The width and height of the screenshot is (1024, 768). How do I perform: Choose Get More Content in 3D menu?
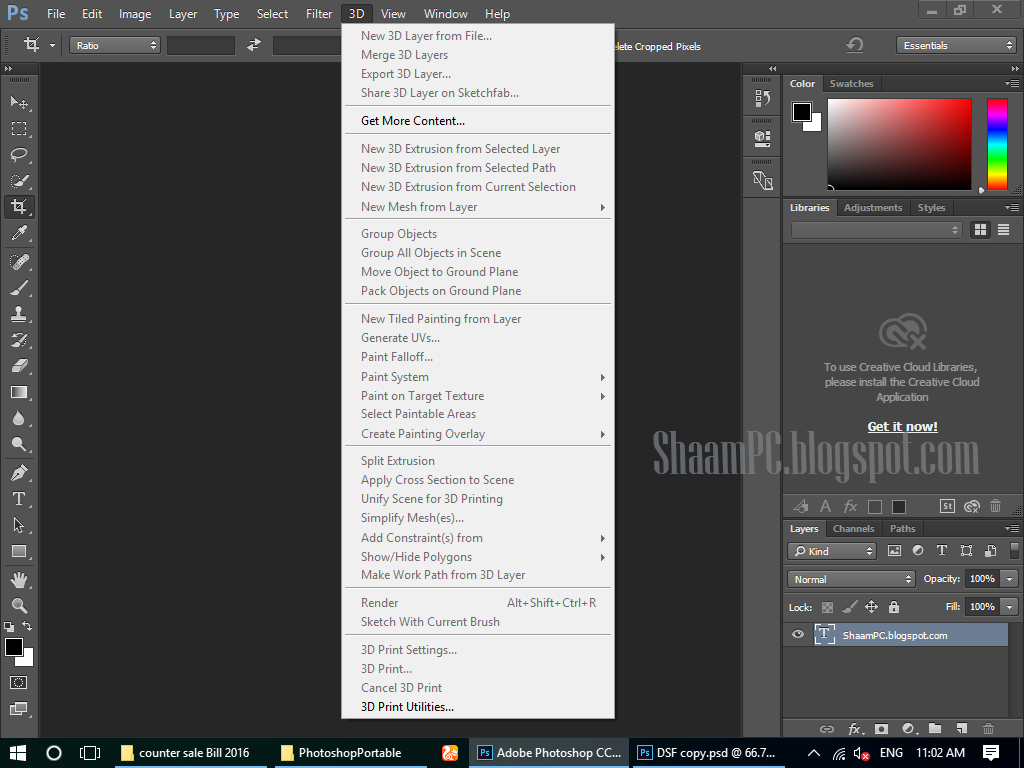point(413,121)
